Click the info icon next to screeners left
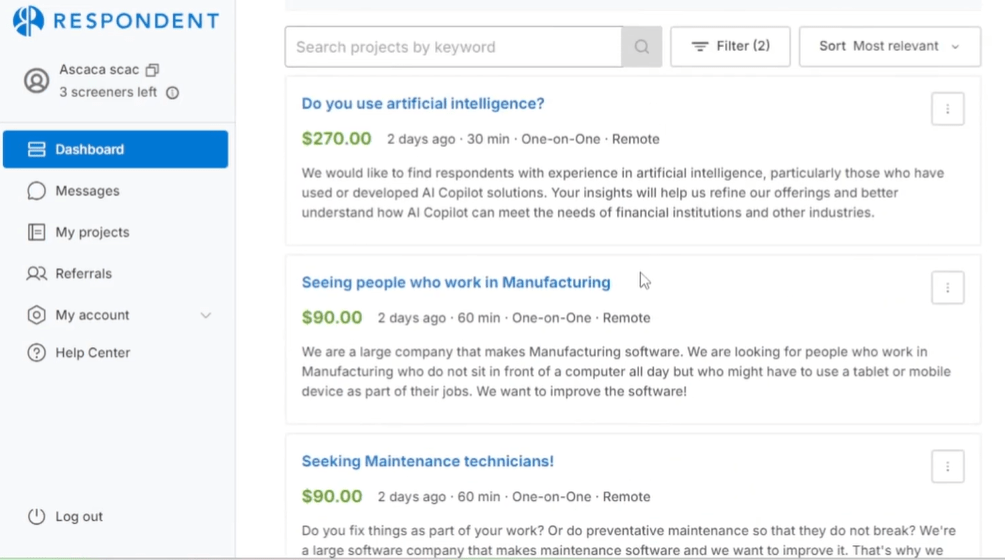 [x=172, y=93]
